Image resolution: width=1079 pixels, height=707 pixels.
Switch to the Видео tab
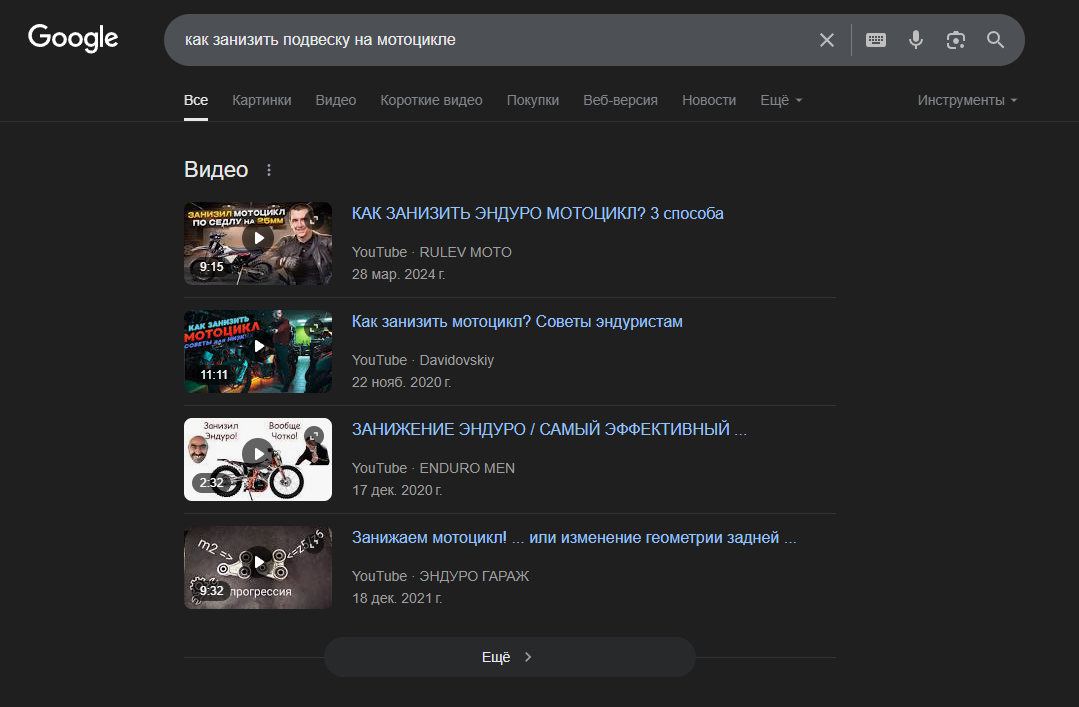[336, 101]
